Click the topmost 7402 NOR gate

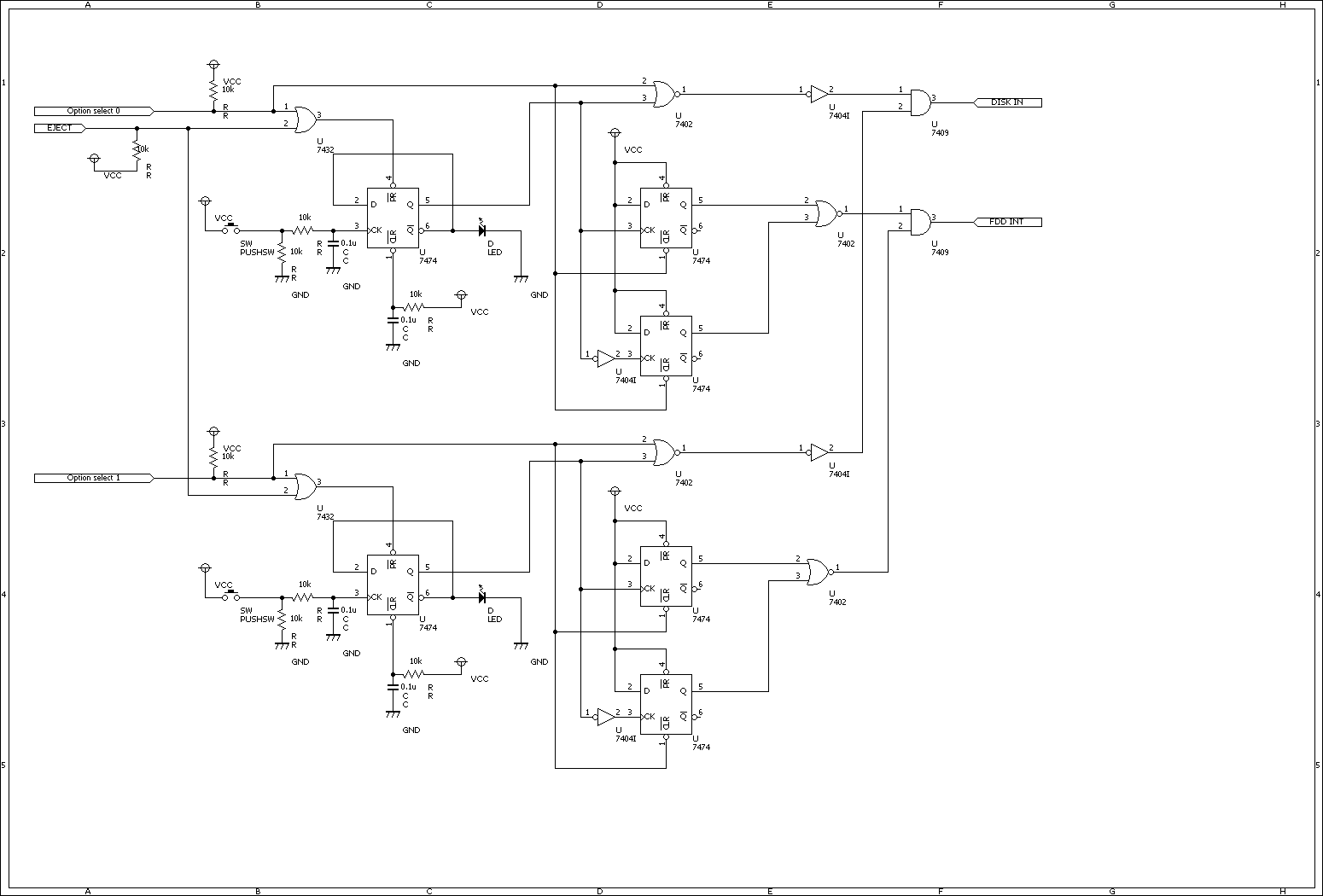[x=664, y=94]
